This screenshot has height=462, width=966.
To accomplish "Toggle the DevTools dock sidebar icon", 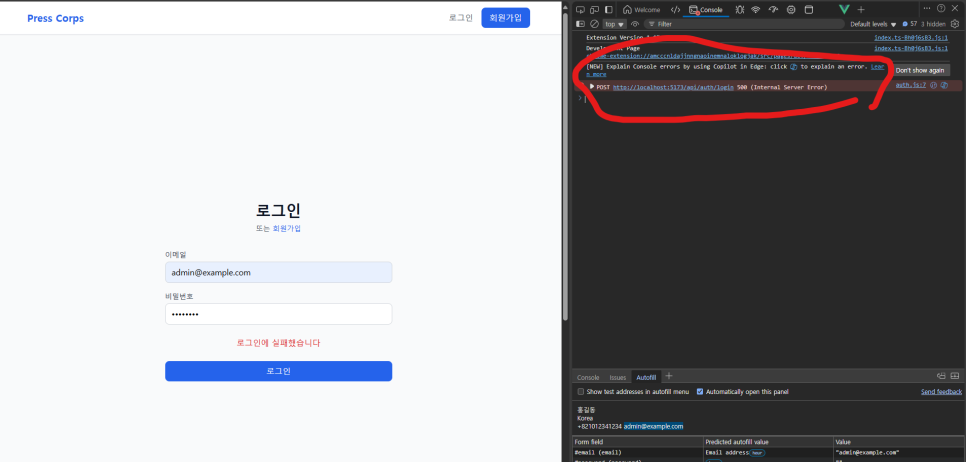I will point(609,9).
